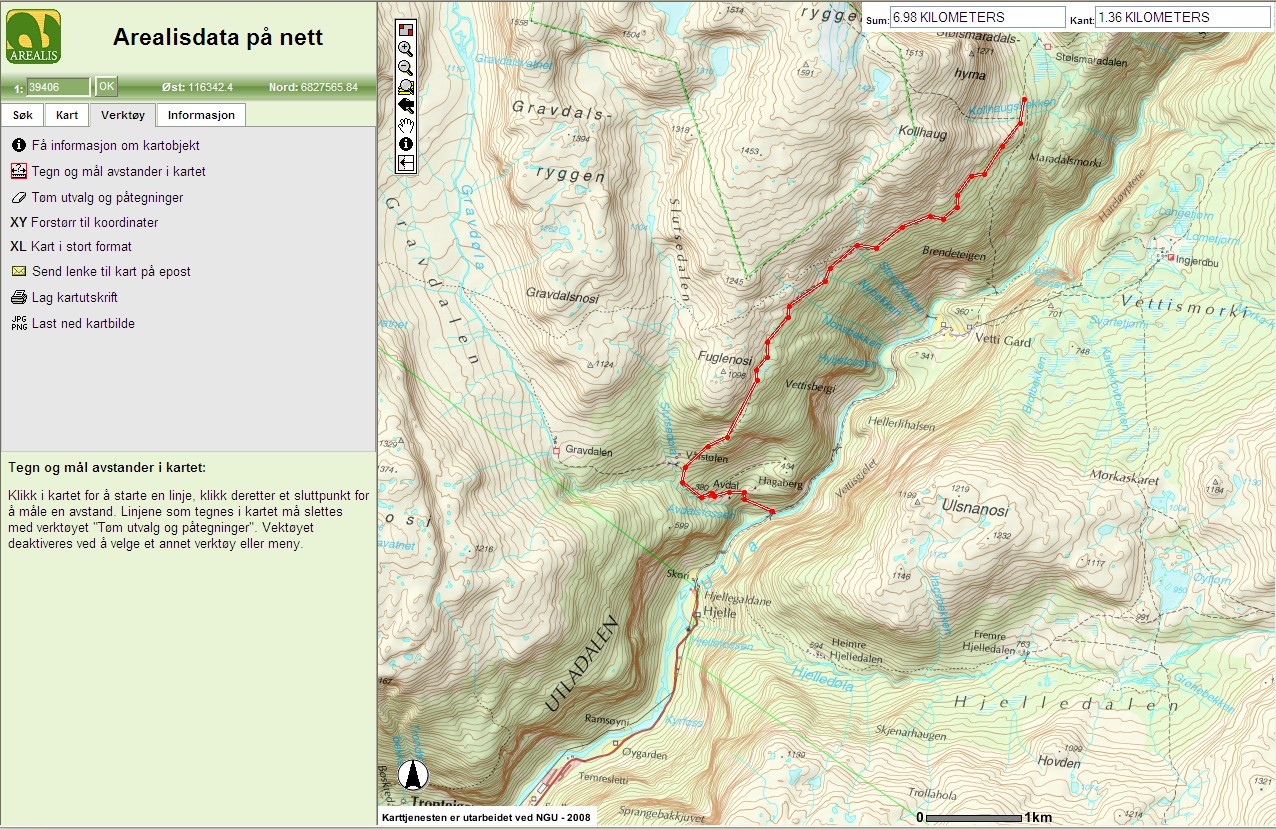Select the zoom out magnifier tool
This screenshot has height=830, width=1276.
click(x=405, y=67)
